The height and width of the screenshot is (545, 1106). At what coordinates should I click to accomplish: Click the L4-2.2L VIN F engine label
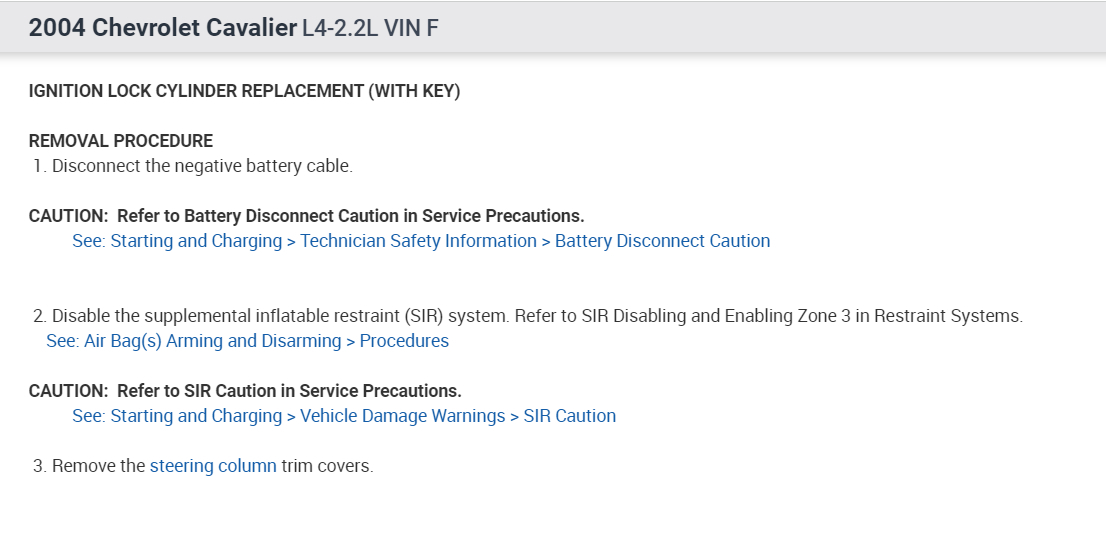(370, 28)
